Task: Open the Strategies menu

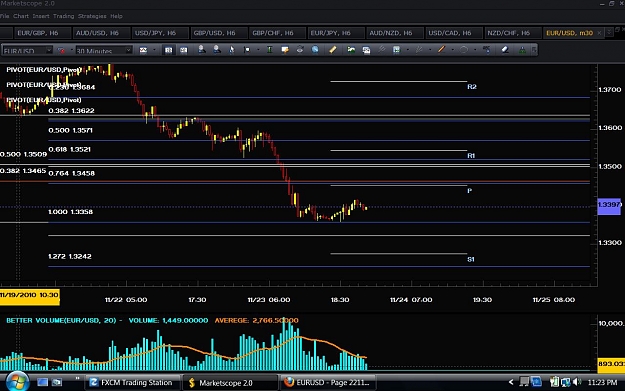Action: coord(92,16)
